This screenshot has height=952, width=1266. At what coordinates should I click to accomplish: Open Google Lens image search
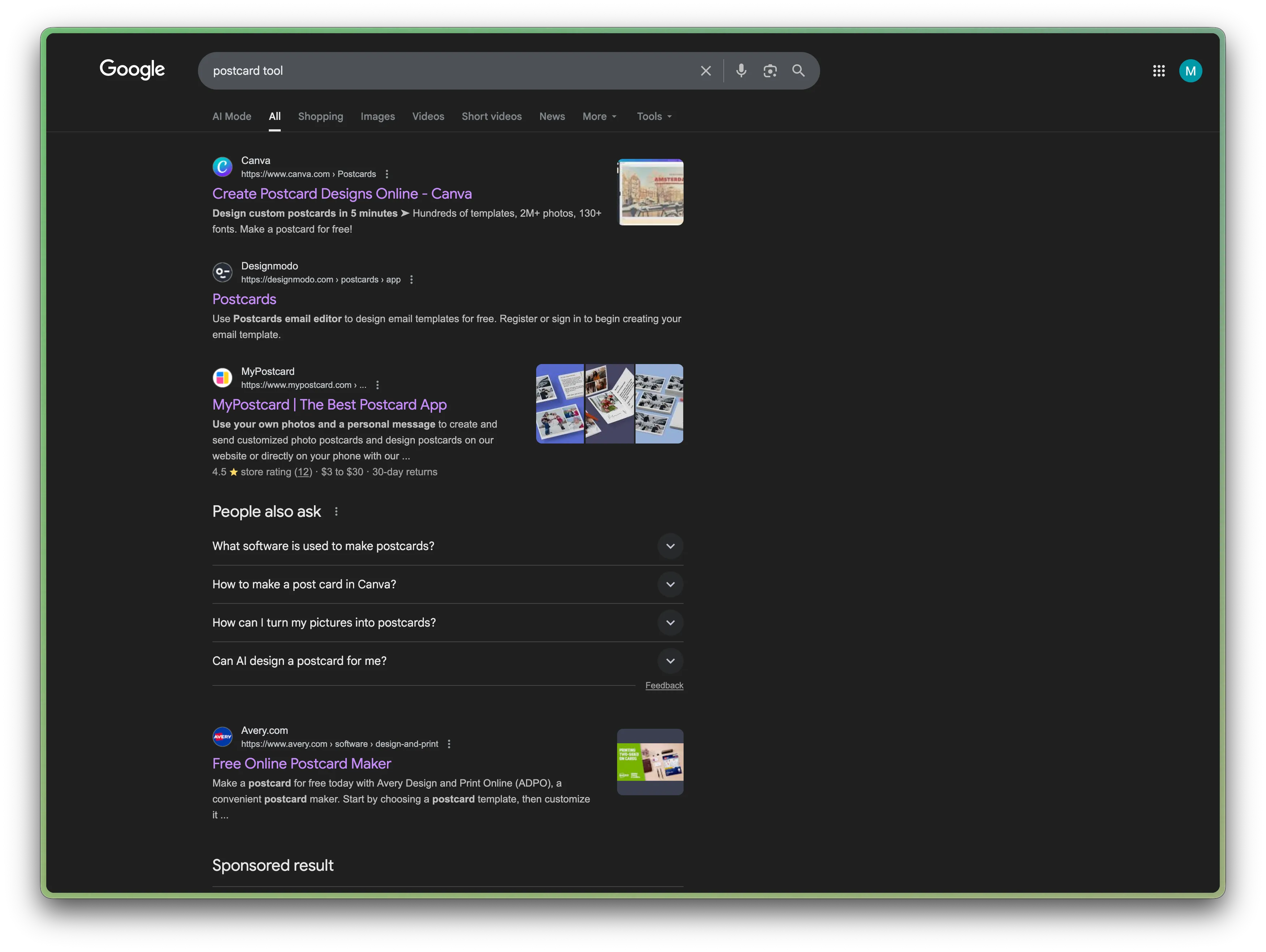pyautogui.click(x=770, y=70)
